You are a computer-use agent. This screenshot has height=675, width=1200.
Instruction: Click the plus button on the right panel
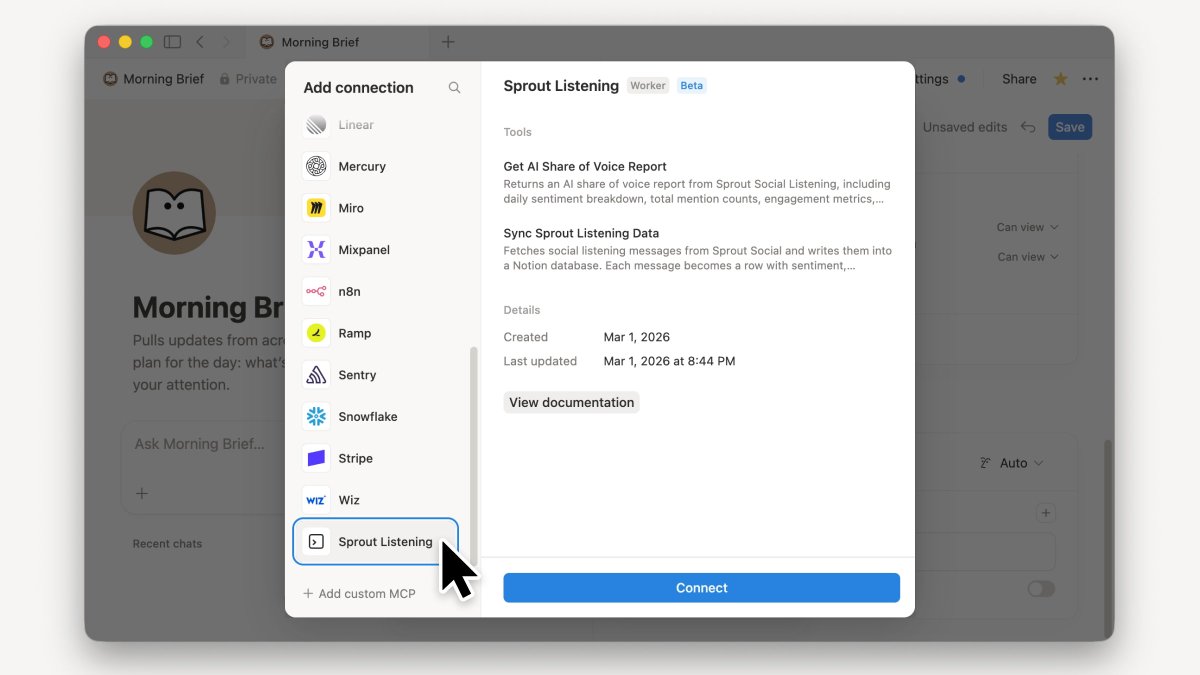click(1046, 513)
